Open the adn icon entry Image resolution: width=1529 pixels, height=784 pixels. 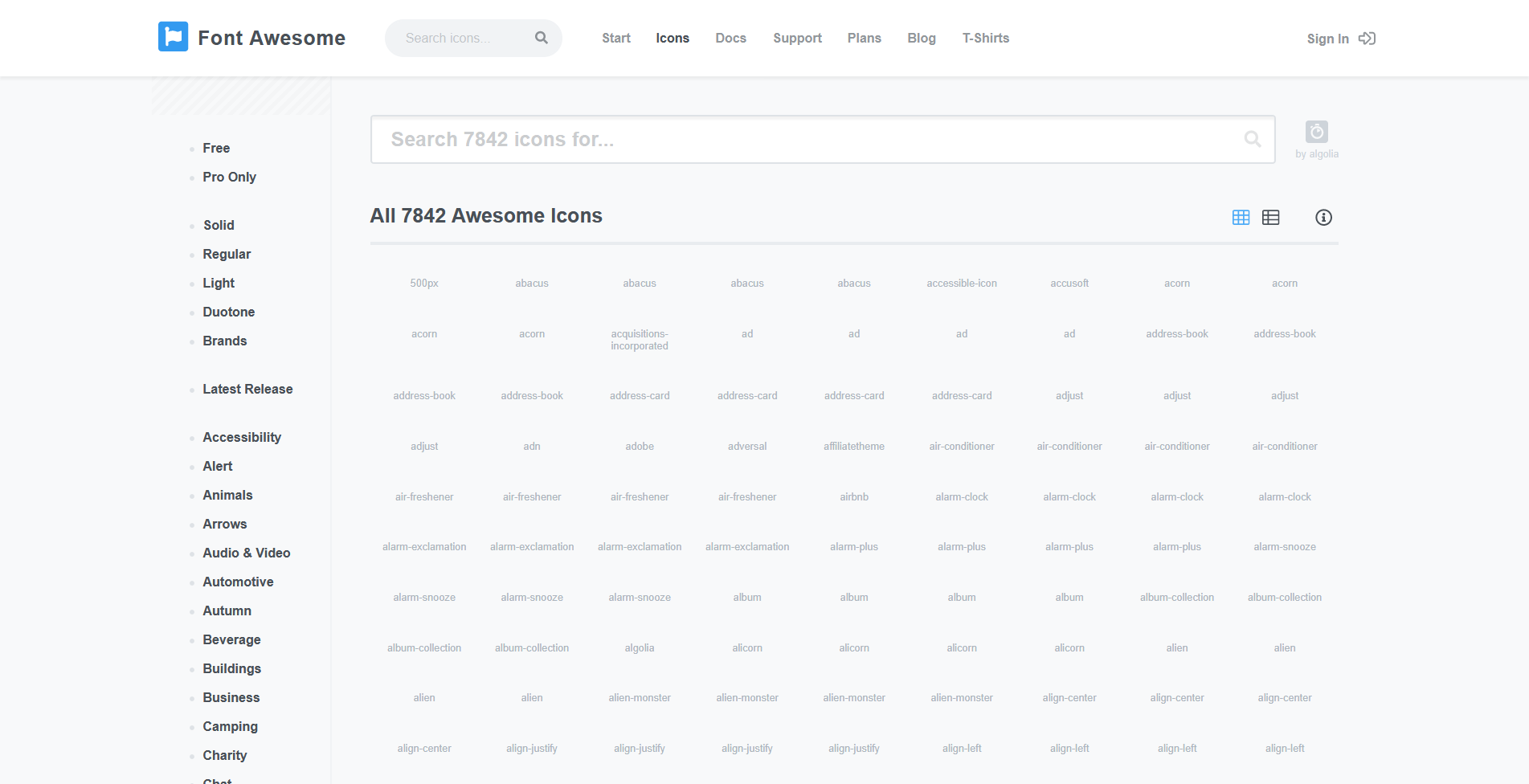(532, 447)
